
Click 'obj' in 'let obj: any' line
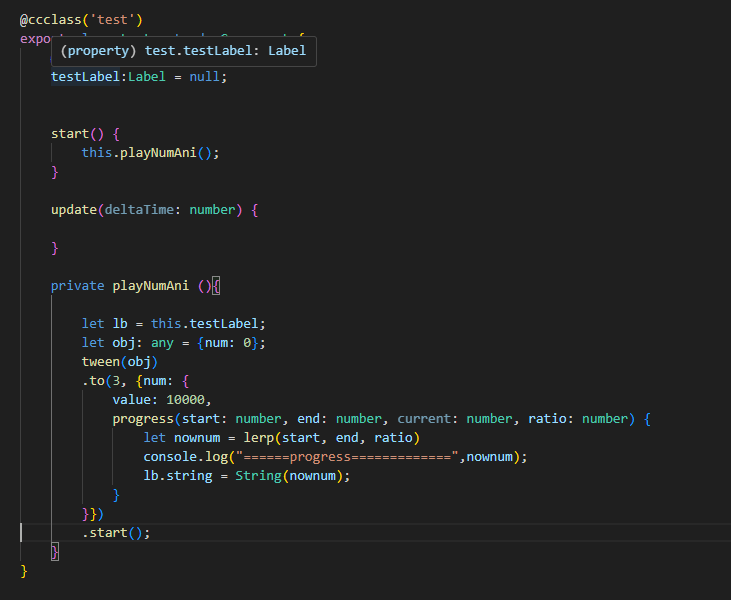(124, 343)
